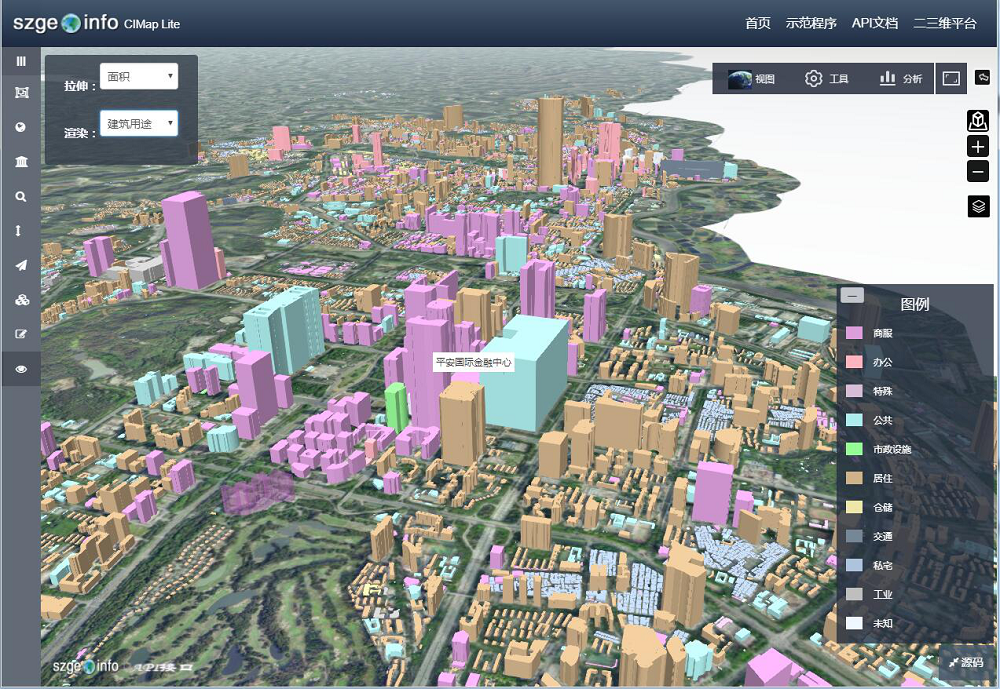This screenshot has width=1000, height=689.
Task: Click the magnifier search icon in sidebar
Action: click(21, 197)
